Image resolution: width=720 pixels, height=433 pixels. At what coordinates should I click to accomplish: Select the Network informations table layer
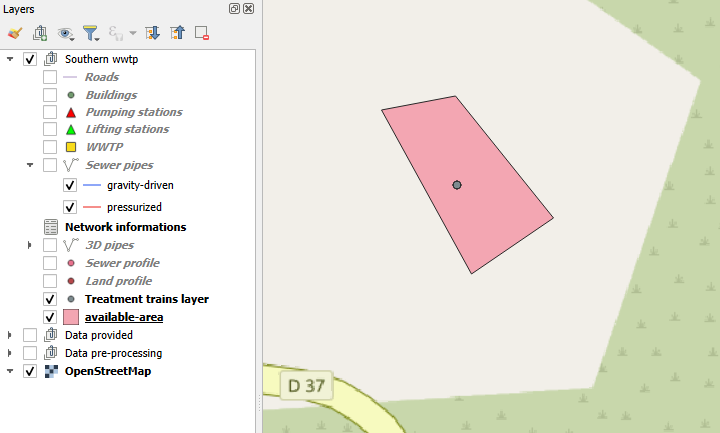125,227
